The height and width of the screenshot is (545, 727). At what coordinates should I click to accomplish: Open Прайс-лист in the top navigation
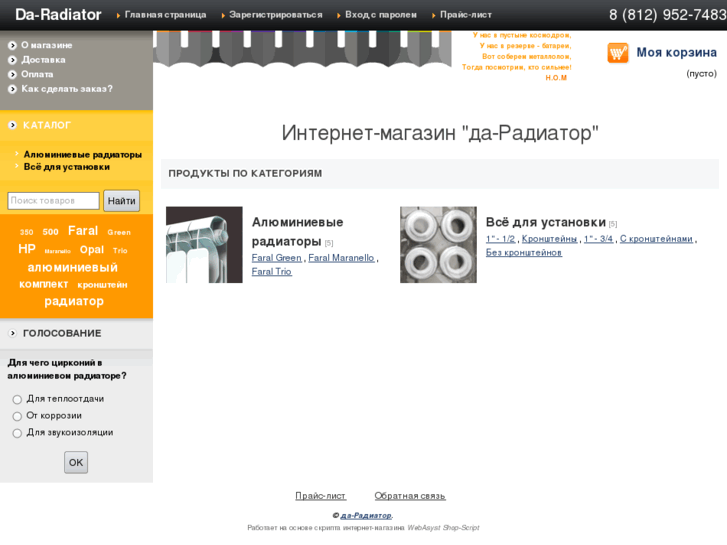pos(466,15)
